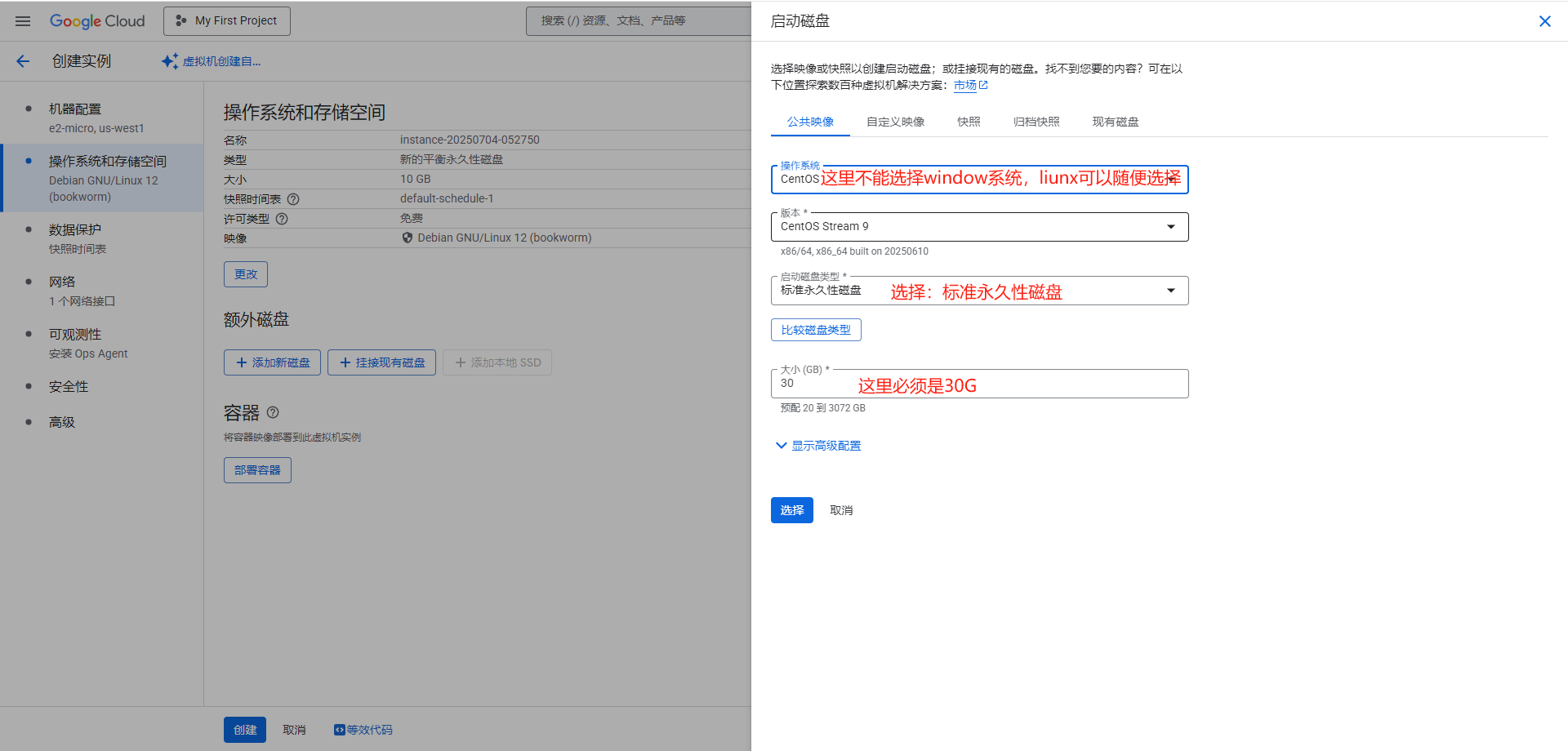The image size is (1568, 751).
Task: Switch to the 快照 tab
Action: click(x=969, y=122)
